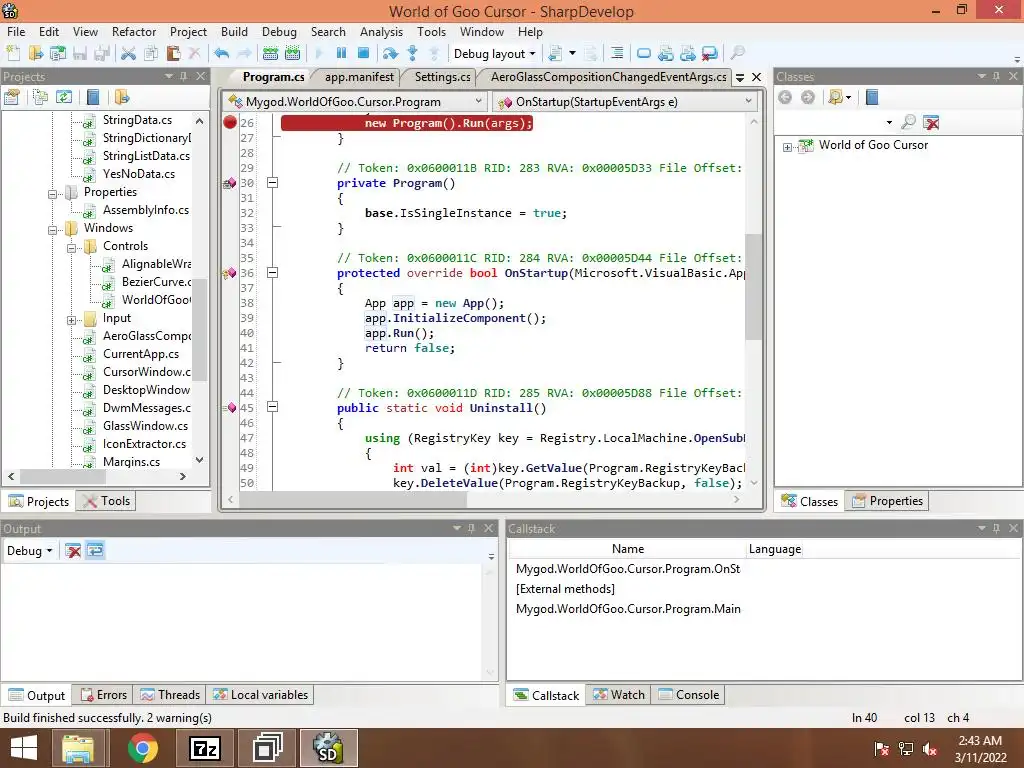Switch to the Errors tab
This screenshot has width=1024, height=768.
click(104, 695)
